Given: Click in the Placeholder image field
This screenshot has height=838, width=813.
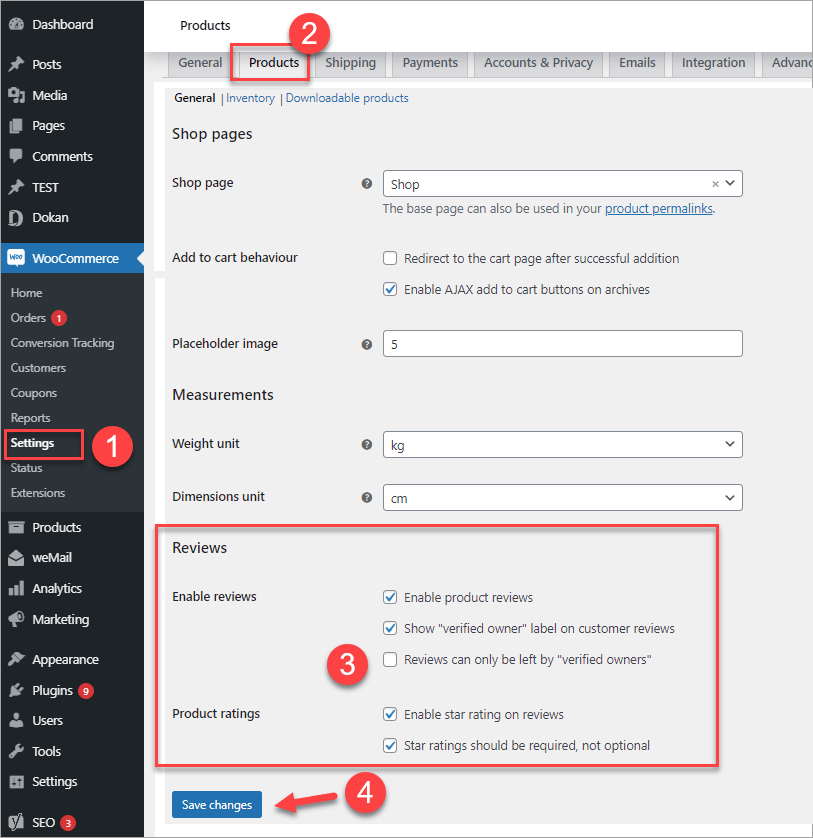Looking at the screenshot, I should pyautogui.click(x=562, y=344).
